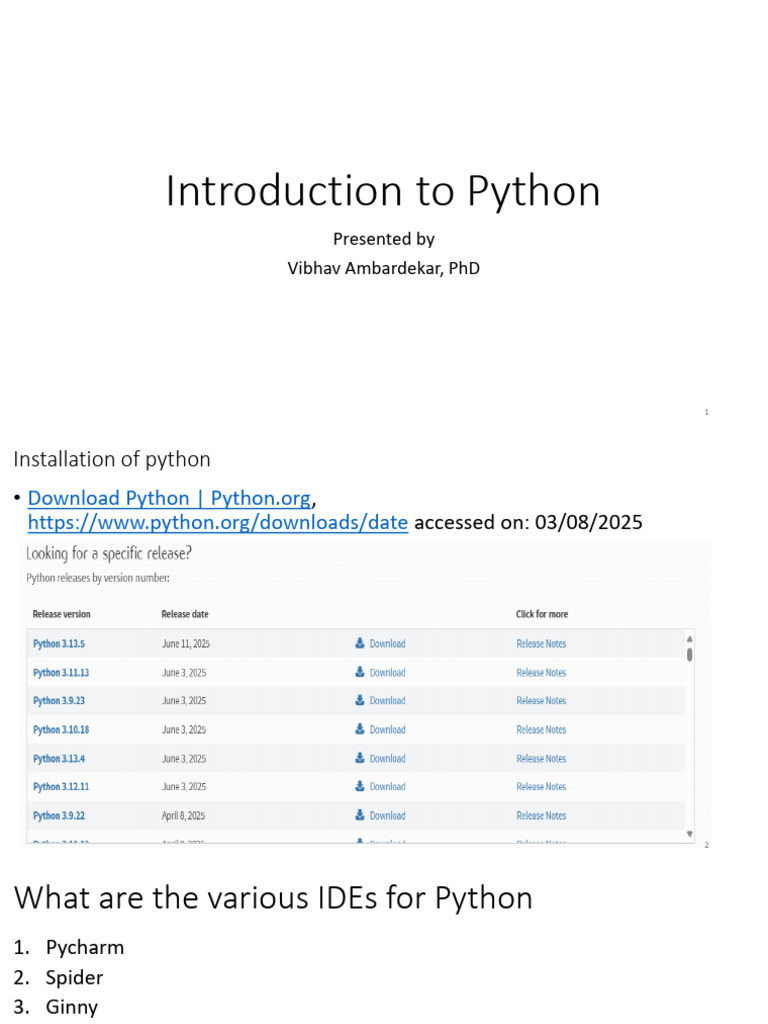Open Release Notes for Python 3.10.18
Viewport: 768px width, 1024px height.
tap(541, 730)
